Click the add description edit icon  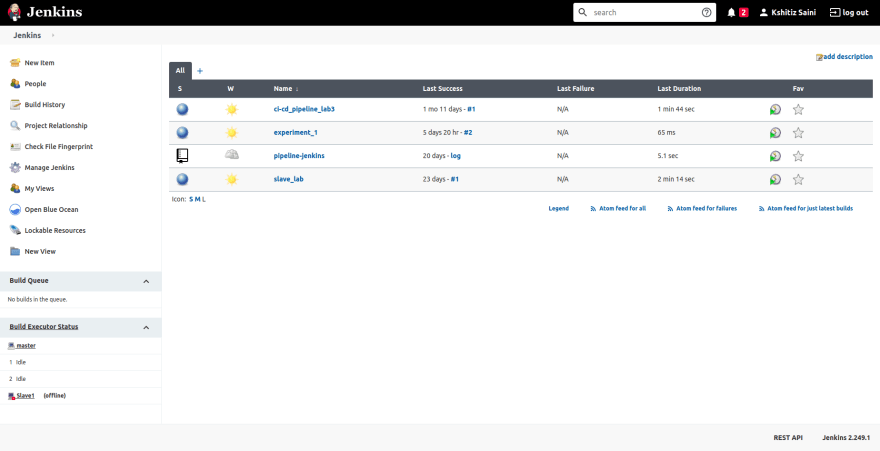[x=819, y=57]
